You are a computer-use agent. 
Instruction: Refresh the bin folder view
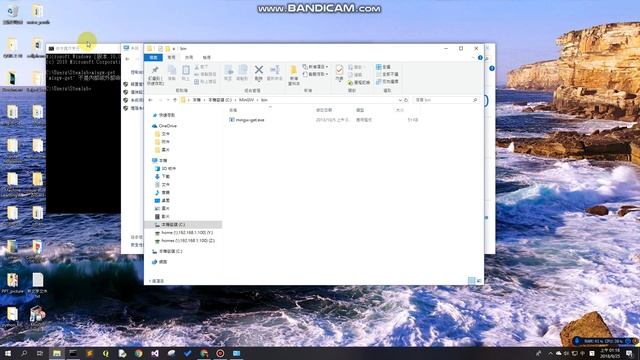tap(406, 100)
